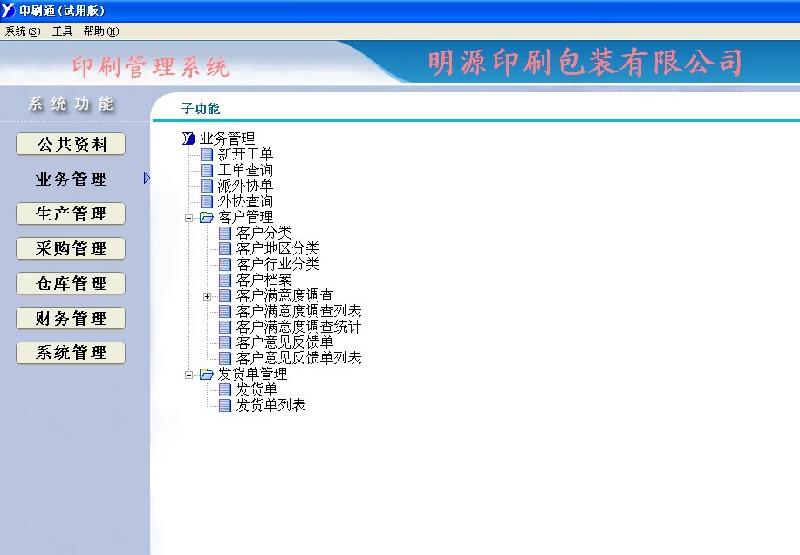The height and width of the screenshot is (555, 800).
Task: Open the 仓库管理 module
Action: coord(71,283)
